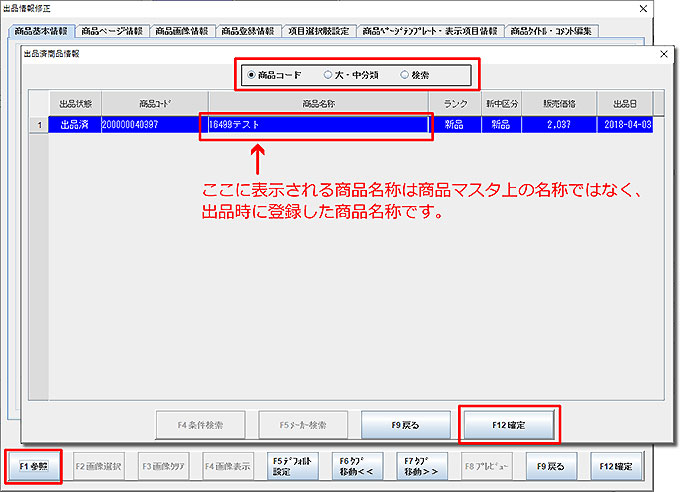The image size is (680, 492).
Task: Click the F4 条件検索 button
Action: [x=200, y=425]
